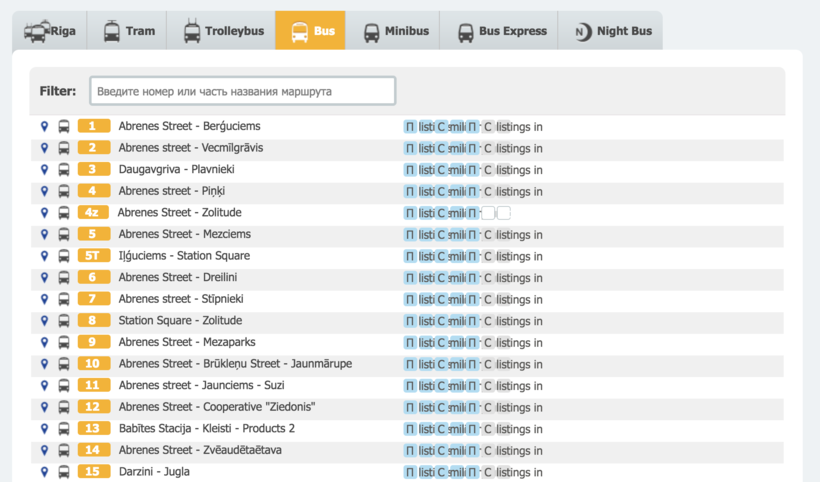The height and width of the screenshot is (482, 820).
Task: Click the map pin icon for route 1
Action: coord(44,127)
